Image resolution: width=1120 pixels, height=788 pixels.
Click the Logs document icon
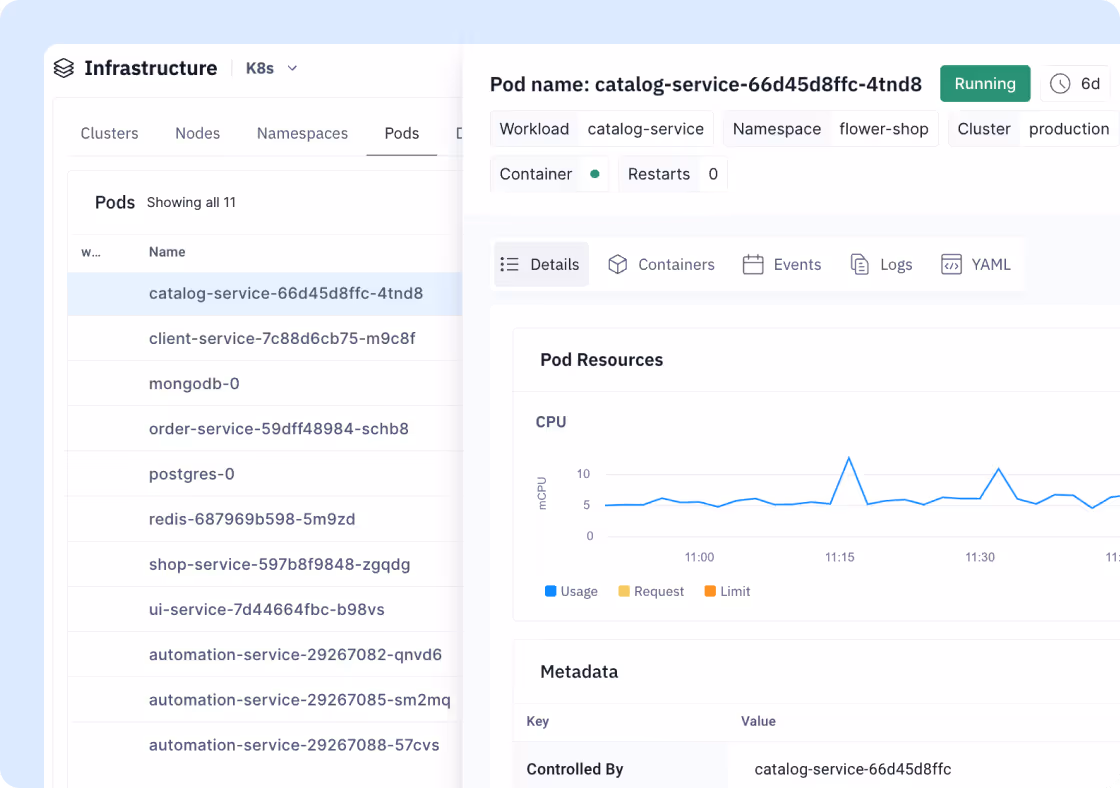pyautogui.click(x=859, y=264)
